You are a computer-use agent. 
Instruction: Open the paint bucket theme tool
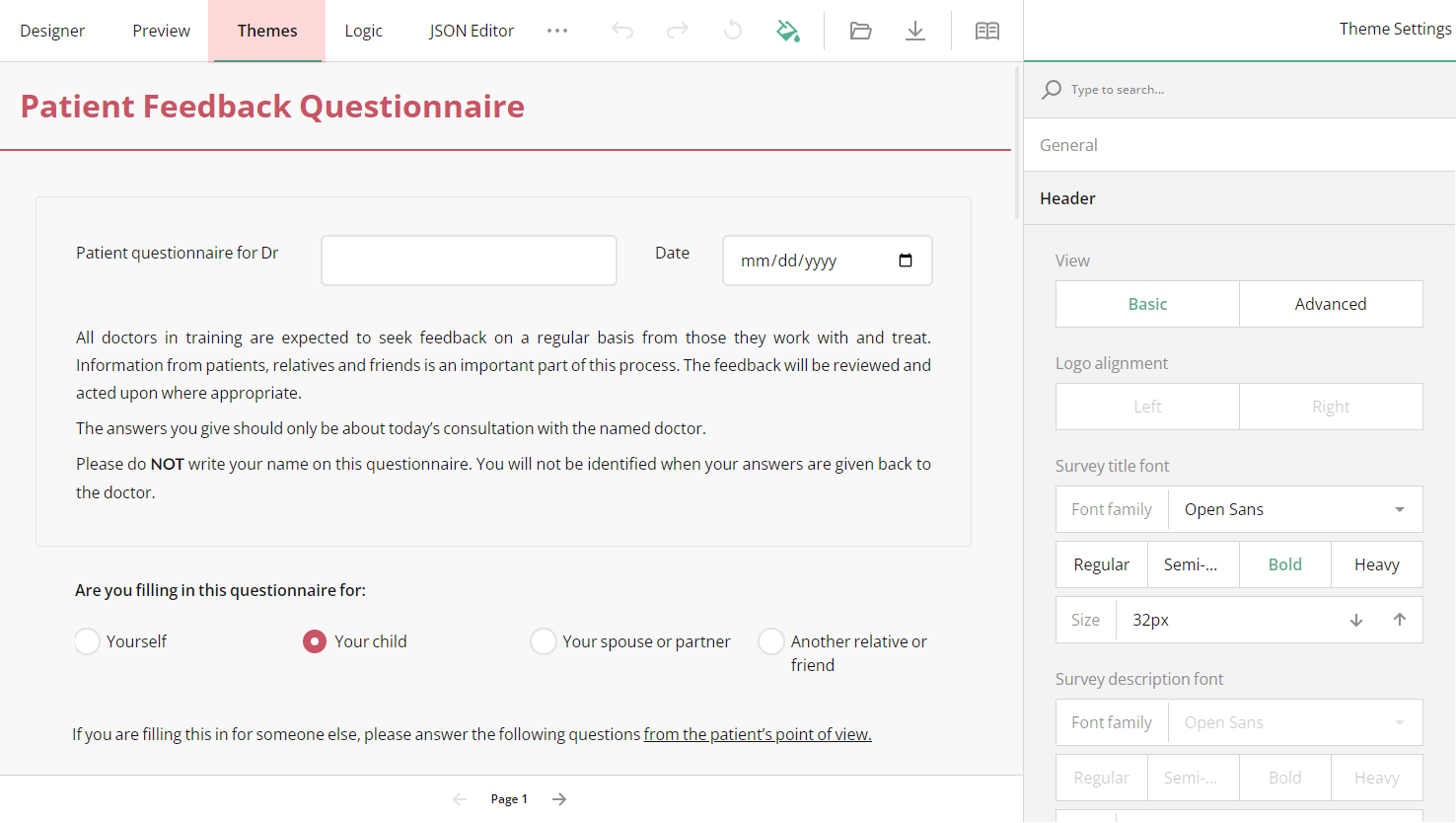pos(787,31)
